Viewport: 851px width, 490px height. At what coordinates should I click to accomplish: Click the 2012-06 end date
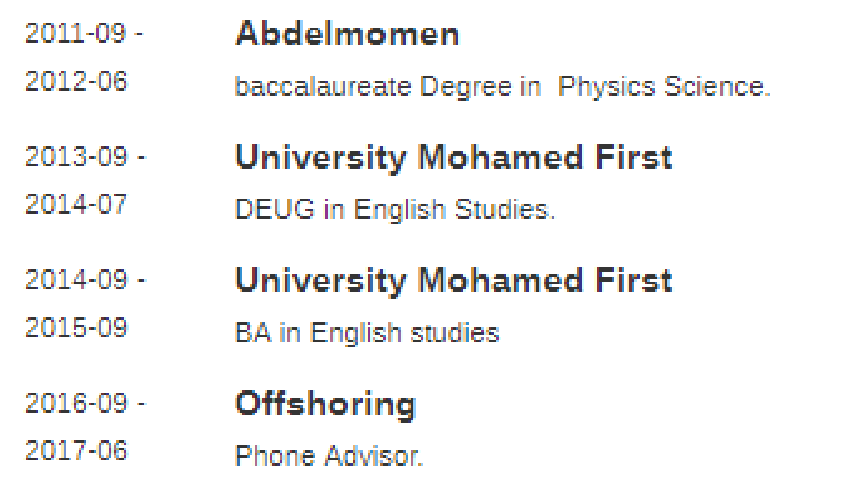(x=76, y=81)
